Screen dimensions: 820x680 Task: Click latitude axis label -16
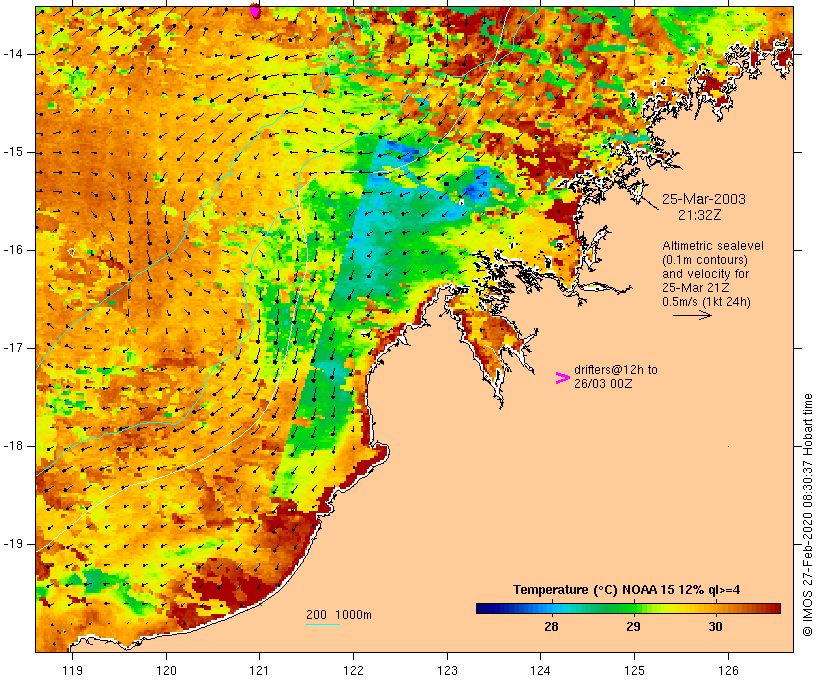tap(13, 250)
